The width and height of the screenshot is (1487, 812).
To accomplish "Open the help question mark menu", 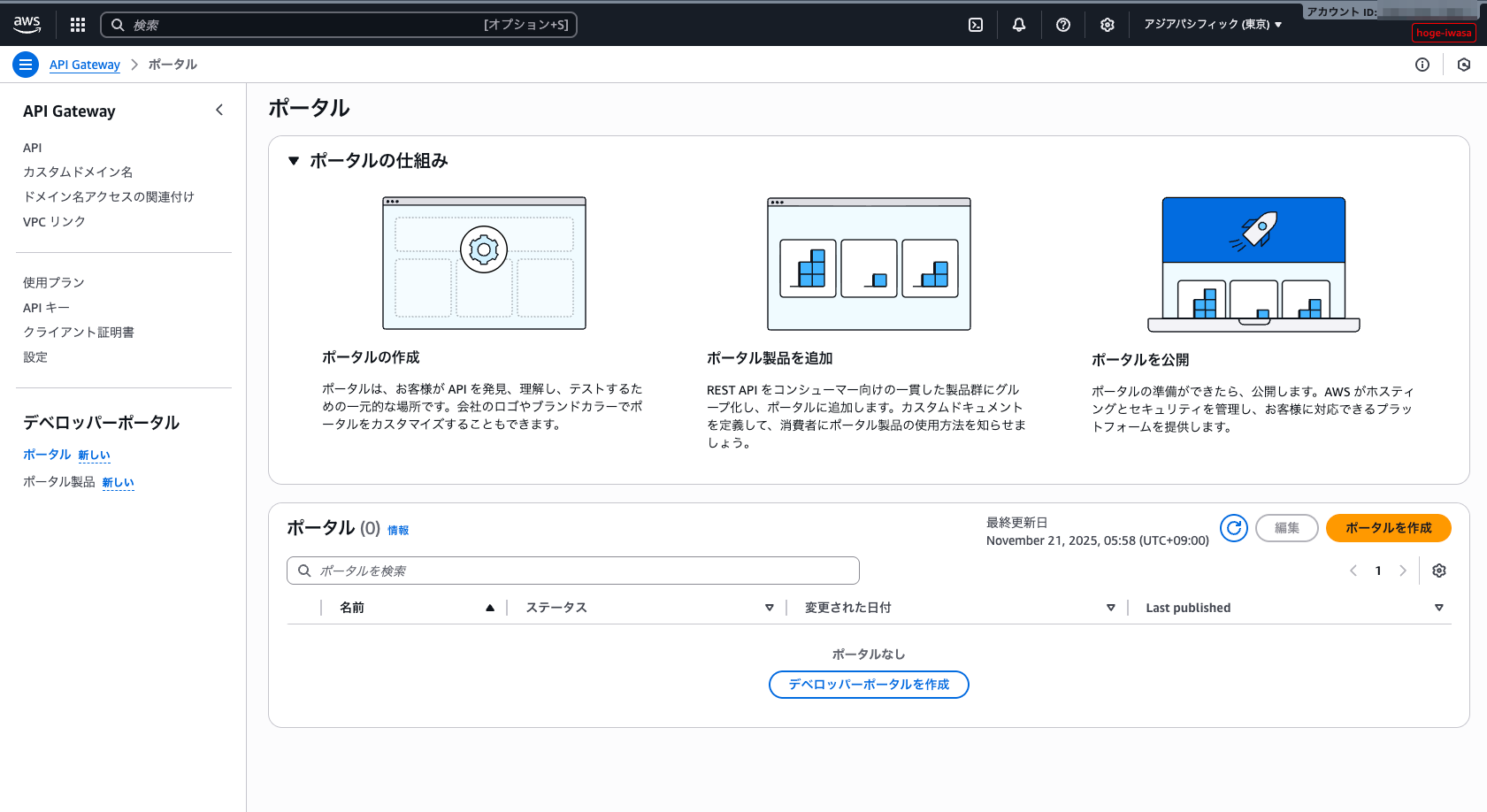I will pyautogui.click(x=1063, y=25).
